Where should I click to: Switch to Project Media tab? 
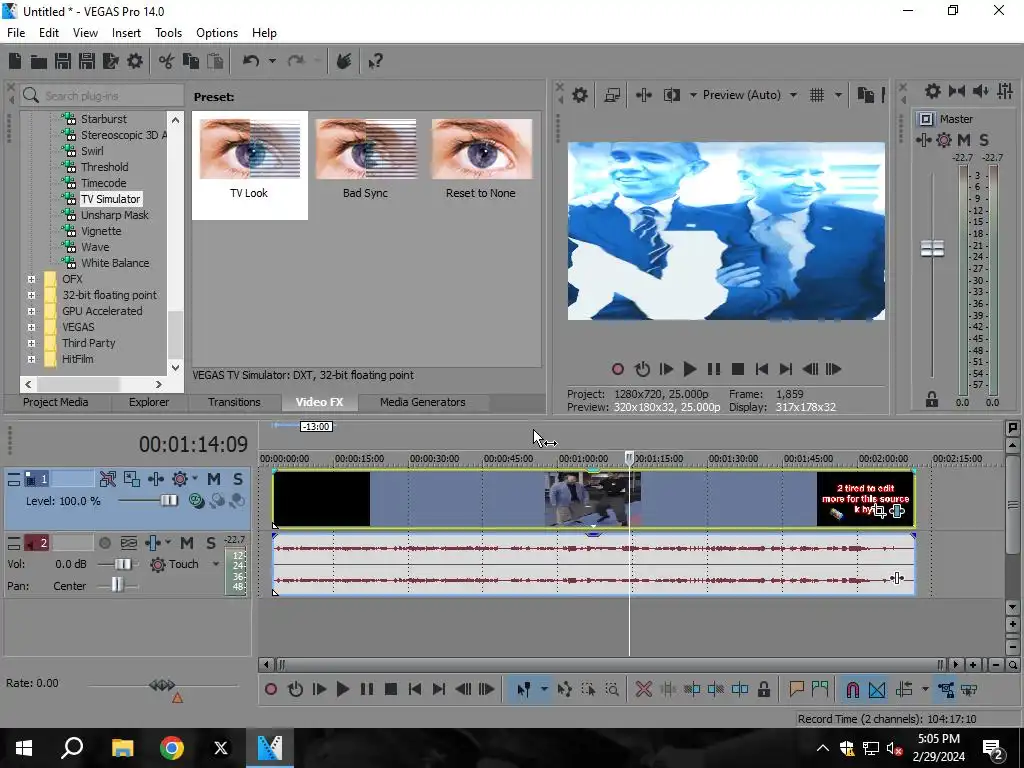pyautogui.click(x=56, y=402)
